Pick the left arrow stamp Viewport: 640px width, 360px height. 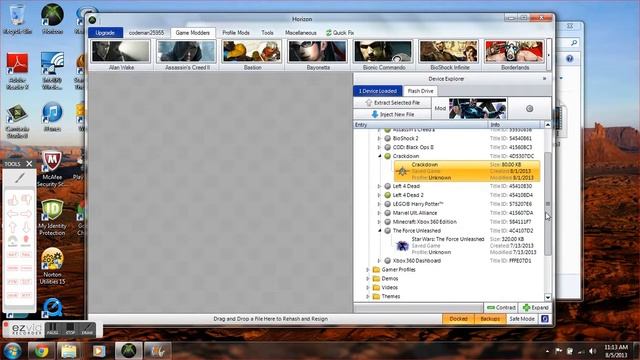(x=13, y=214)
